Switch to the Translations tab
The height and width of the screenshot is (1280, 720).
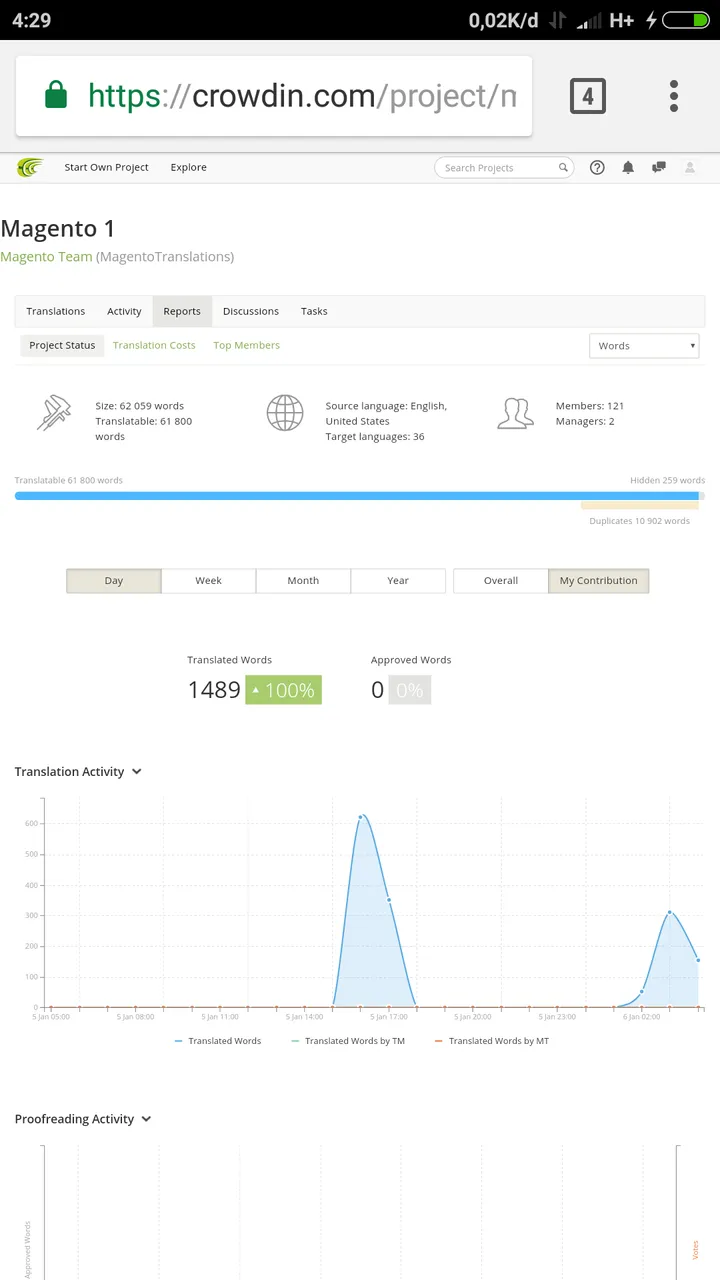click(x=56, y=311)
